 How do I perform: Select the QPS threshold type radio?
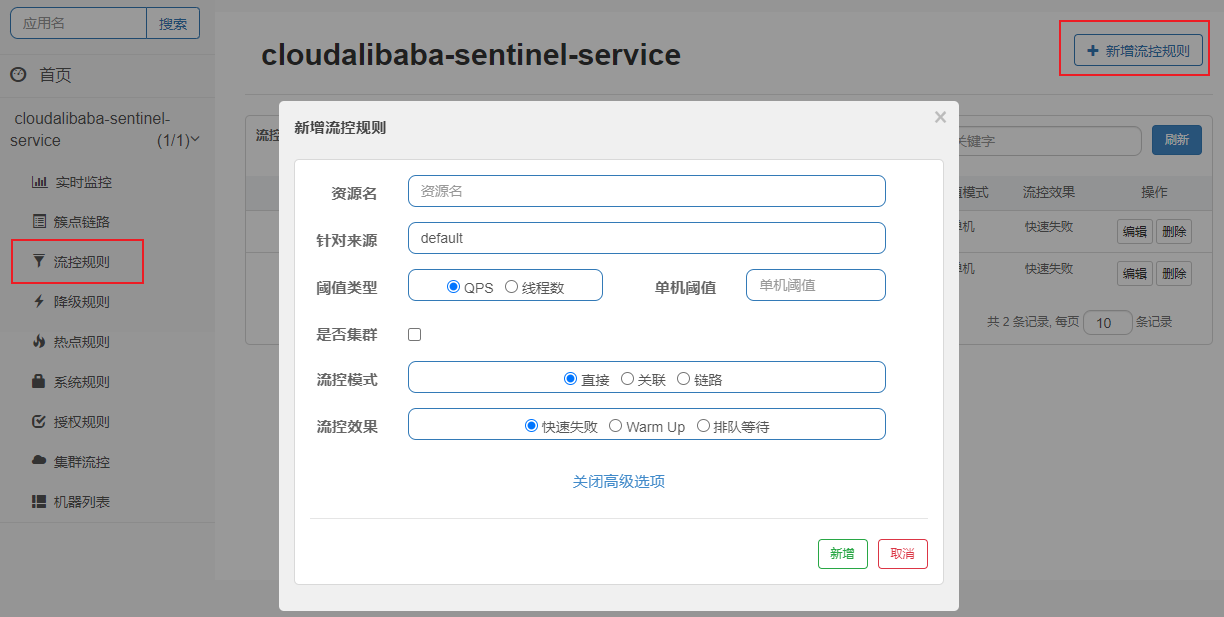pyautogui.click(x=454, y=287)
